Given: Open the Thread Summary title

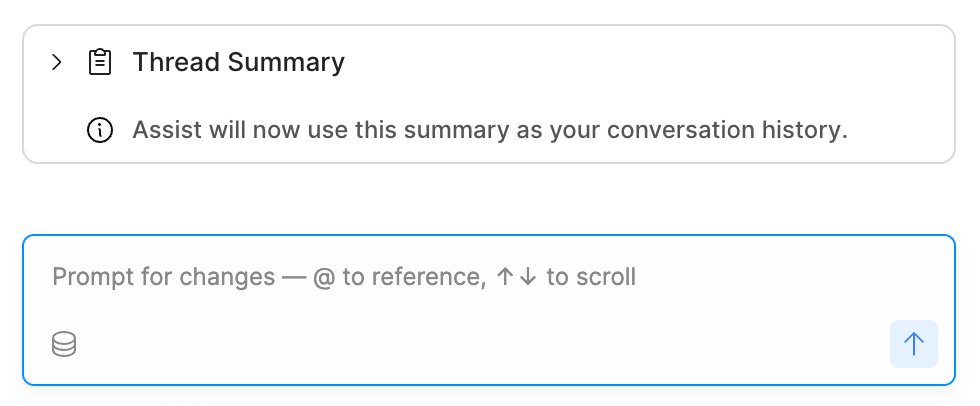Looking at the screenshot, I should coord(238,63).
